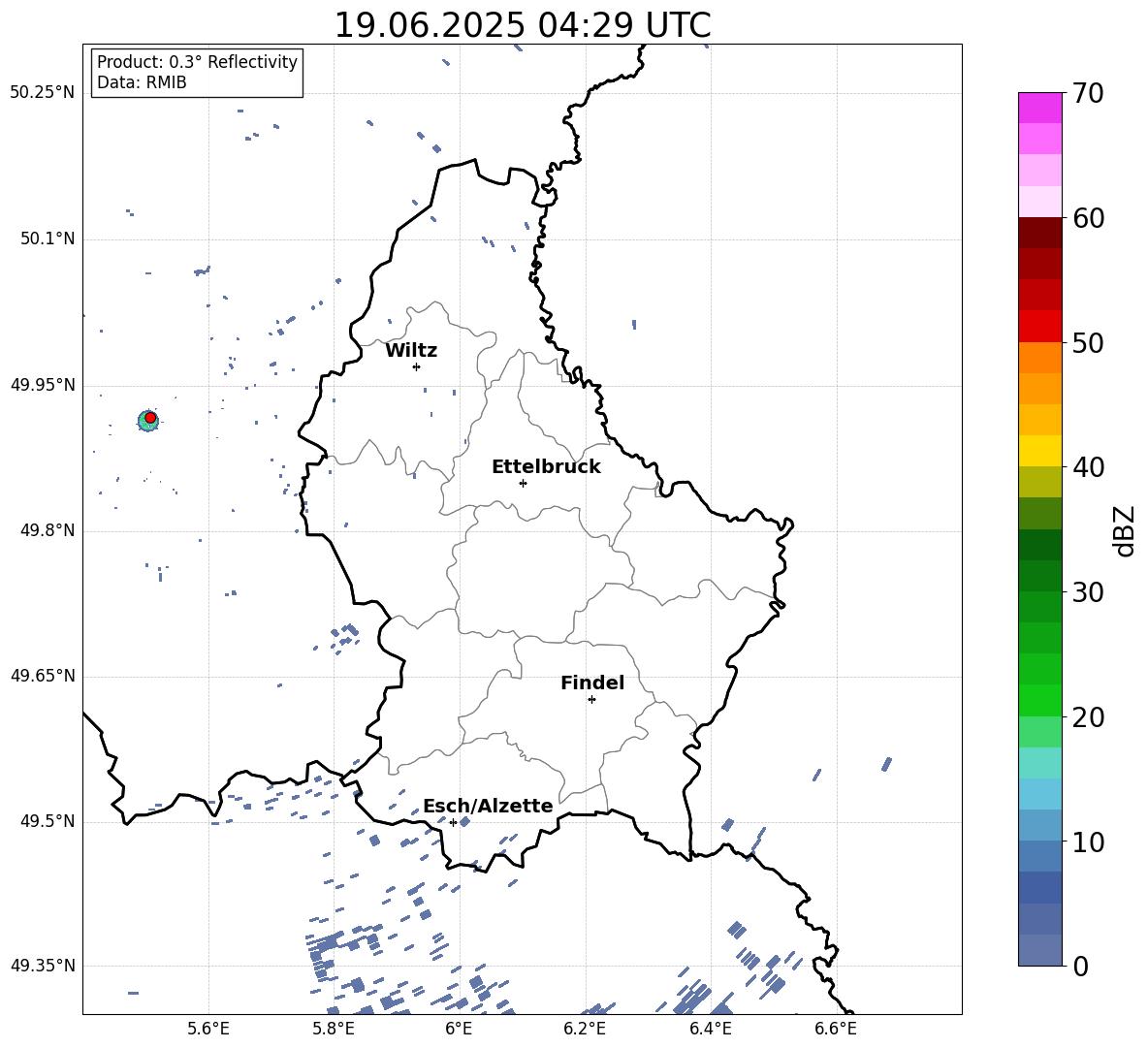Click the colorbar tick label 20
This screenshot has width=1148, height=1048.
1088,717
